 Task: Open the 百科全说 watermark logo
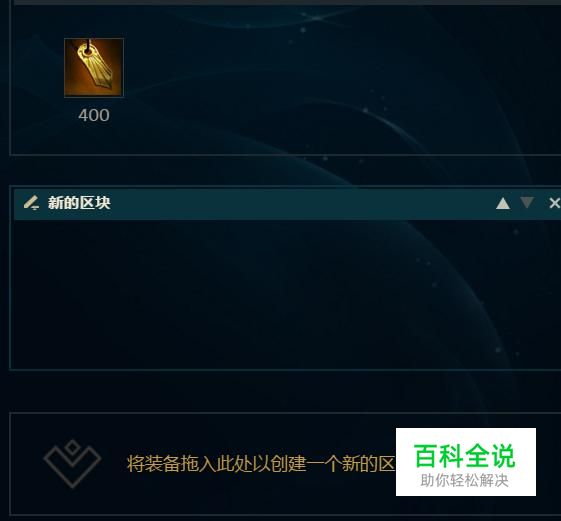pyautogui.click(x=465, y=462)
